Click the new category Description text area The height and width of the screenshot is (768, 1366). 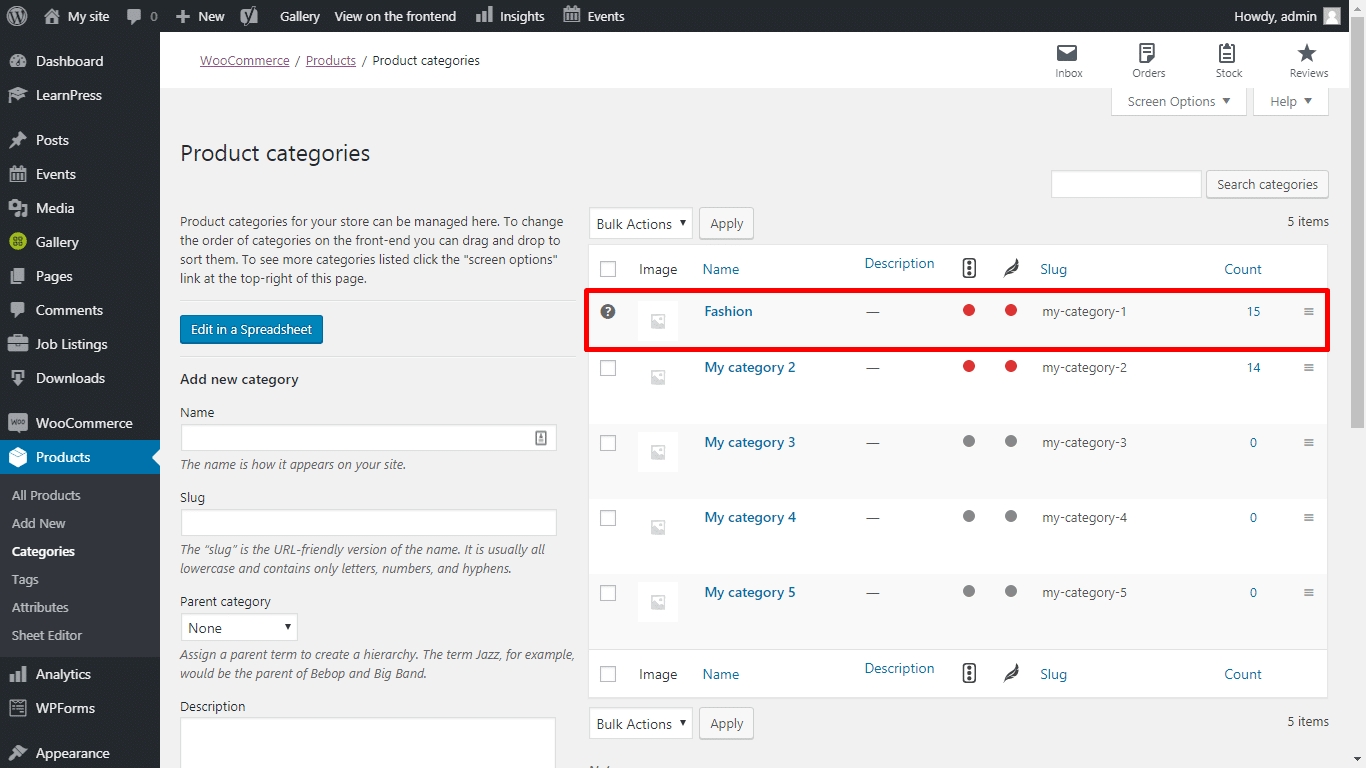tap(368, 743)
